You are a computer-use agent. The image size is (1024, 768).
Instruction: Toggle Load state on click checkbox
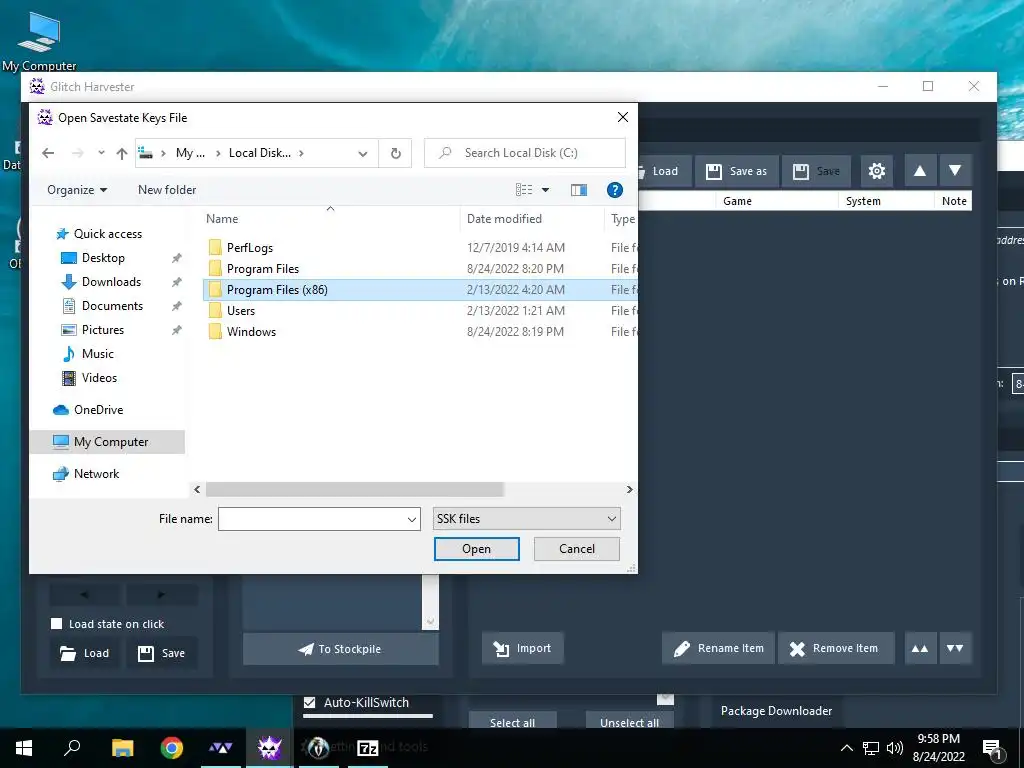click(57, 624)
